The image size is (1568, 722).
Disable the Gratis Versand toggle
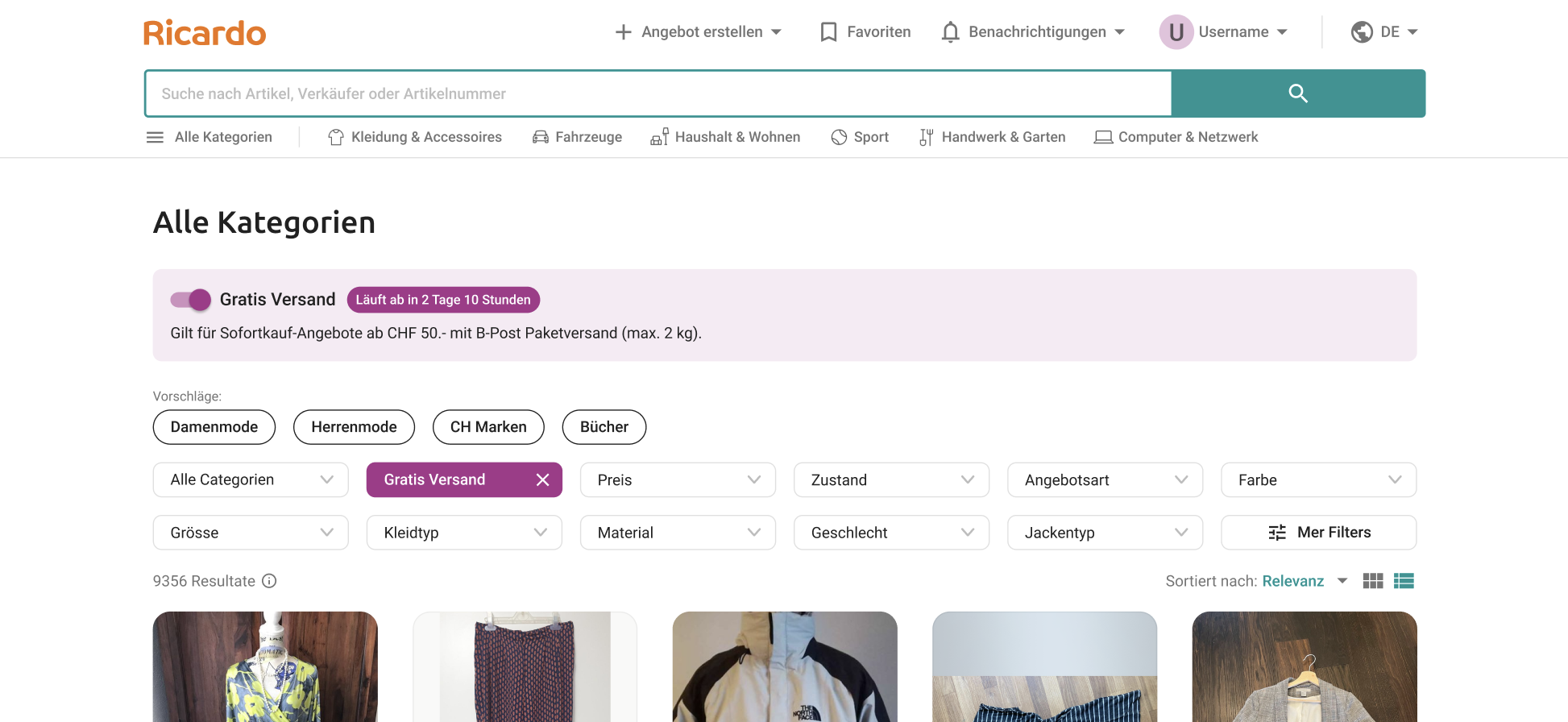[x=191, y=300]
